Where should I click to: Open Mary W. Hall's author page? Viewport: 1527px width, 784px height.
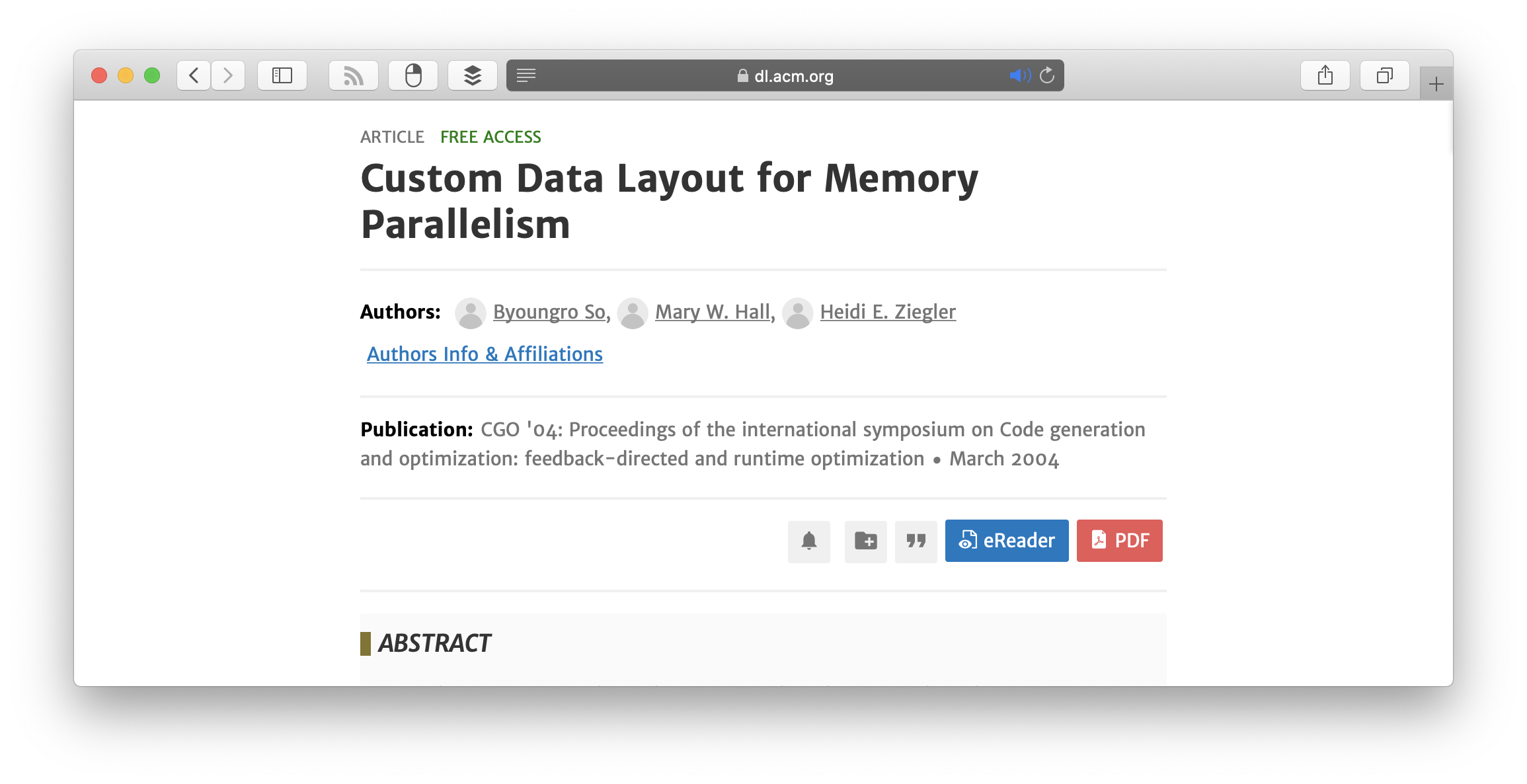[x=713, y=311]
